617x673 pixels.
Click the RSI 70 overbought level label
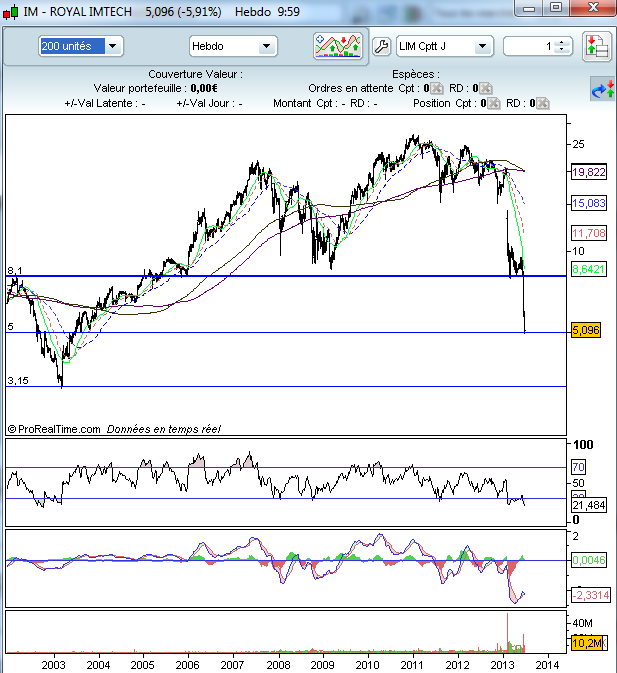[x=578, y=467]
